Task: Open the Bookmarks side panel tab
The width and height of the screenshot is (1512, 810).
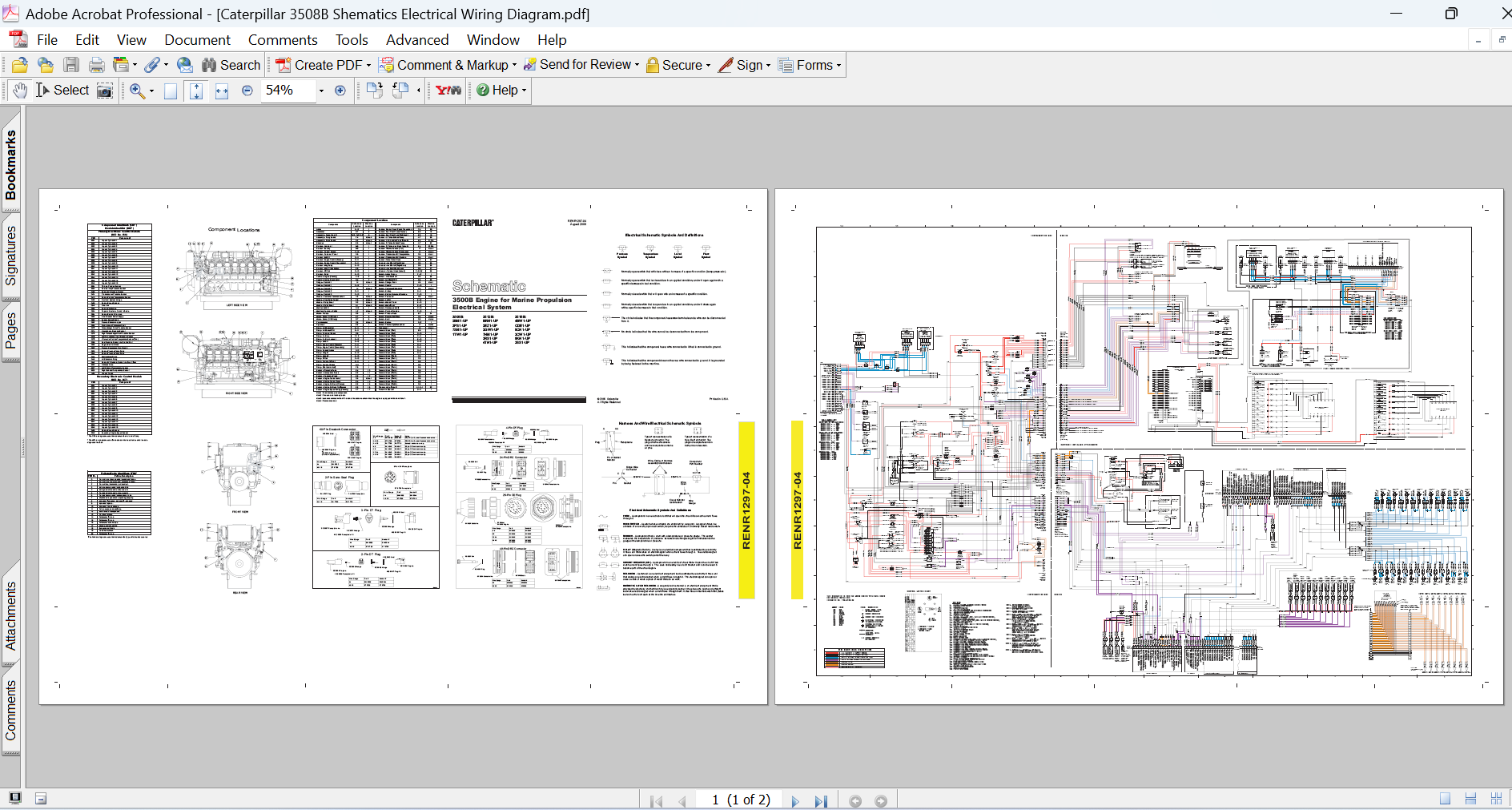Action: click(x=10, y=163)
